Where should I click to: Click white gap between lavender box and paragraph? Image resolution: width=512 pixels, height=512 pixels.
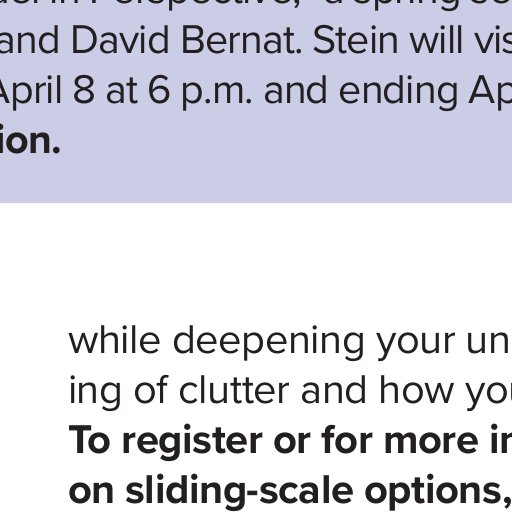(256, 260)
